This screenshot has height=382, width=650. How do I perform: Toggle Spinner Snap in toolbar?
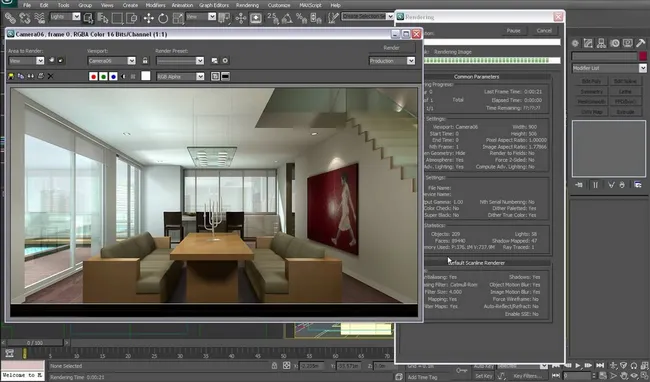(315, 18)
